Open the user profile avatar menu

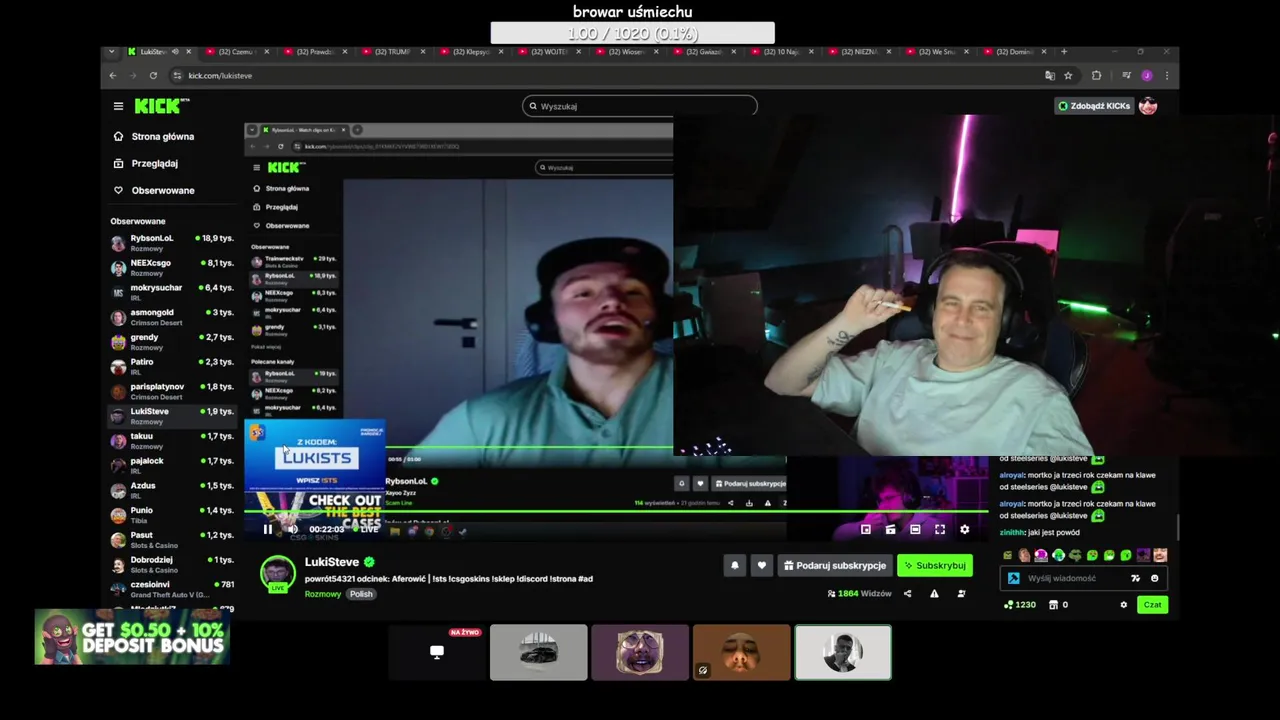(x=1148, y=106)
